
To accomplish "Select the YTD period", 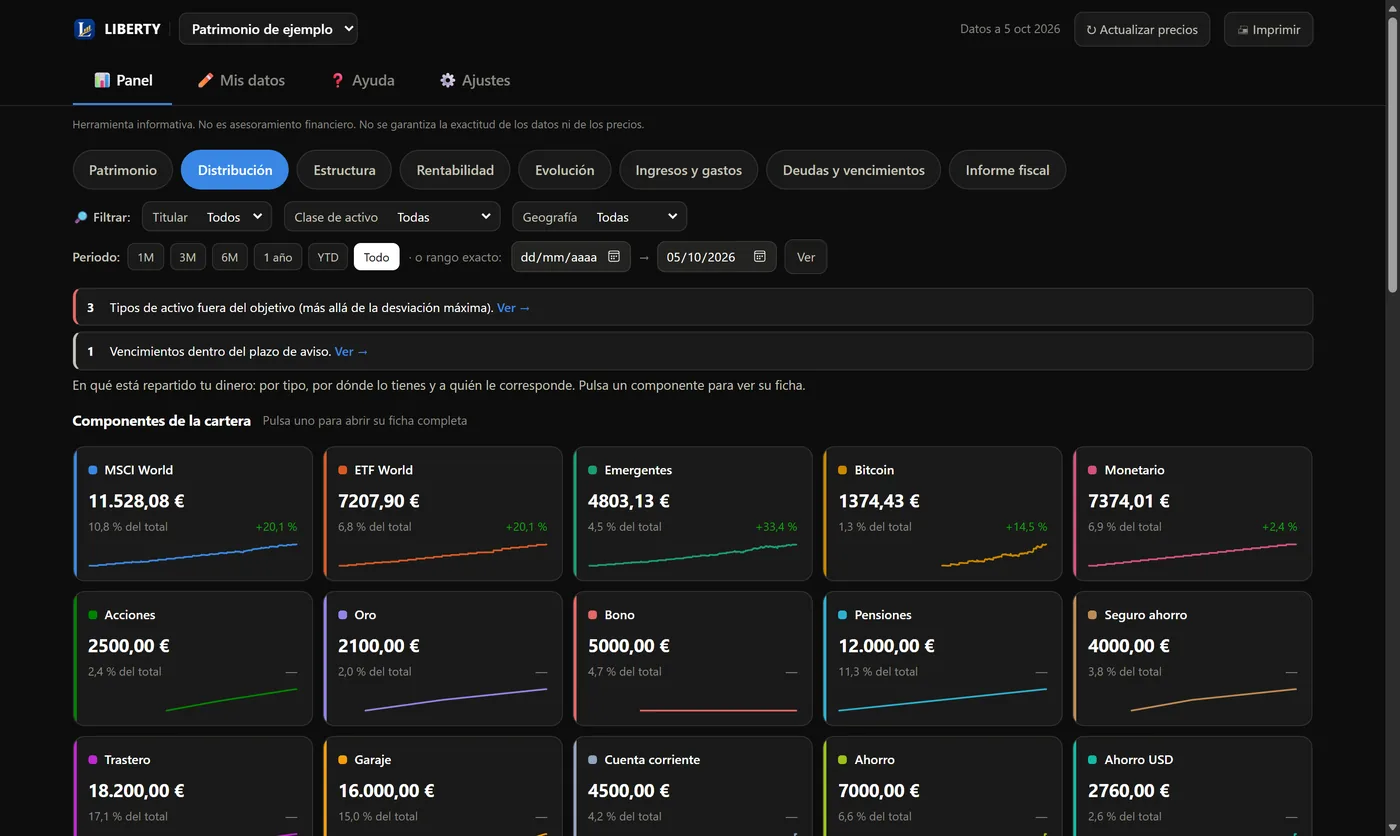I will coord(327,257).
